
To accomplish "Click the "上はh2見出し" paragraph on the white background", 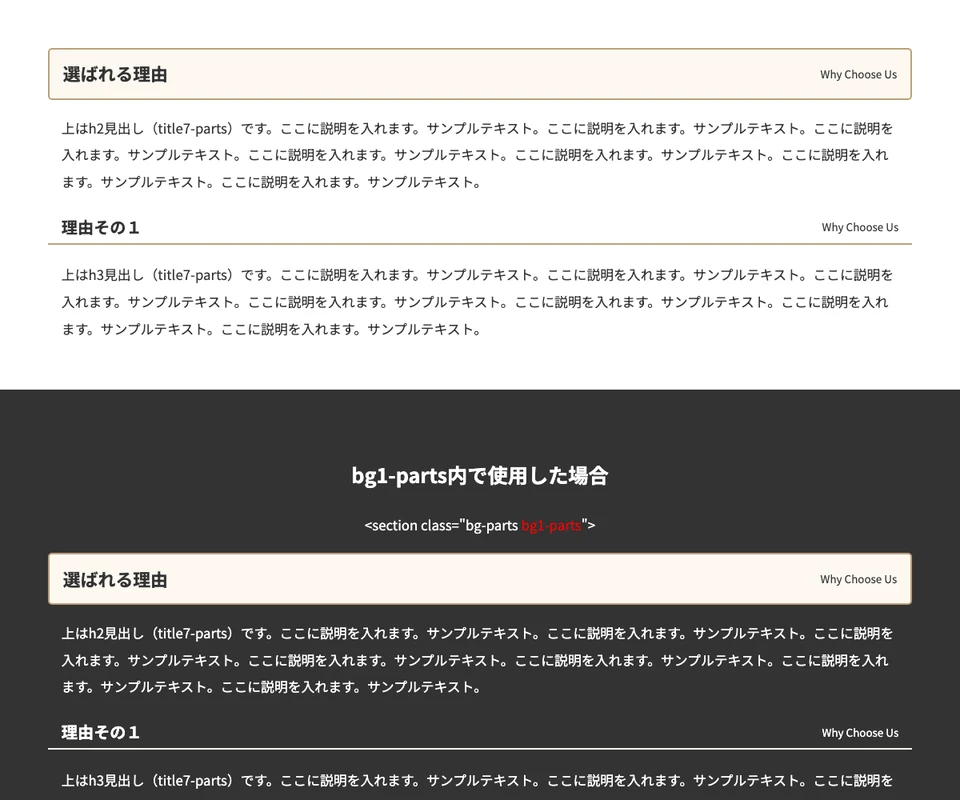I will tap(478, 155).
